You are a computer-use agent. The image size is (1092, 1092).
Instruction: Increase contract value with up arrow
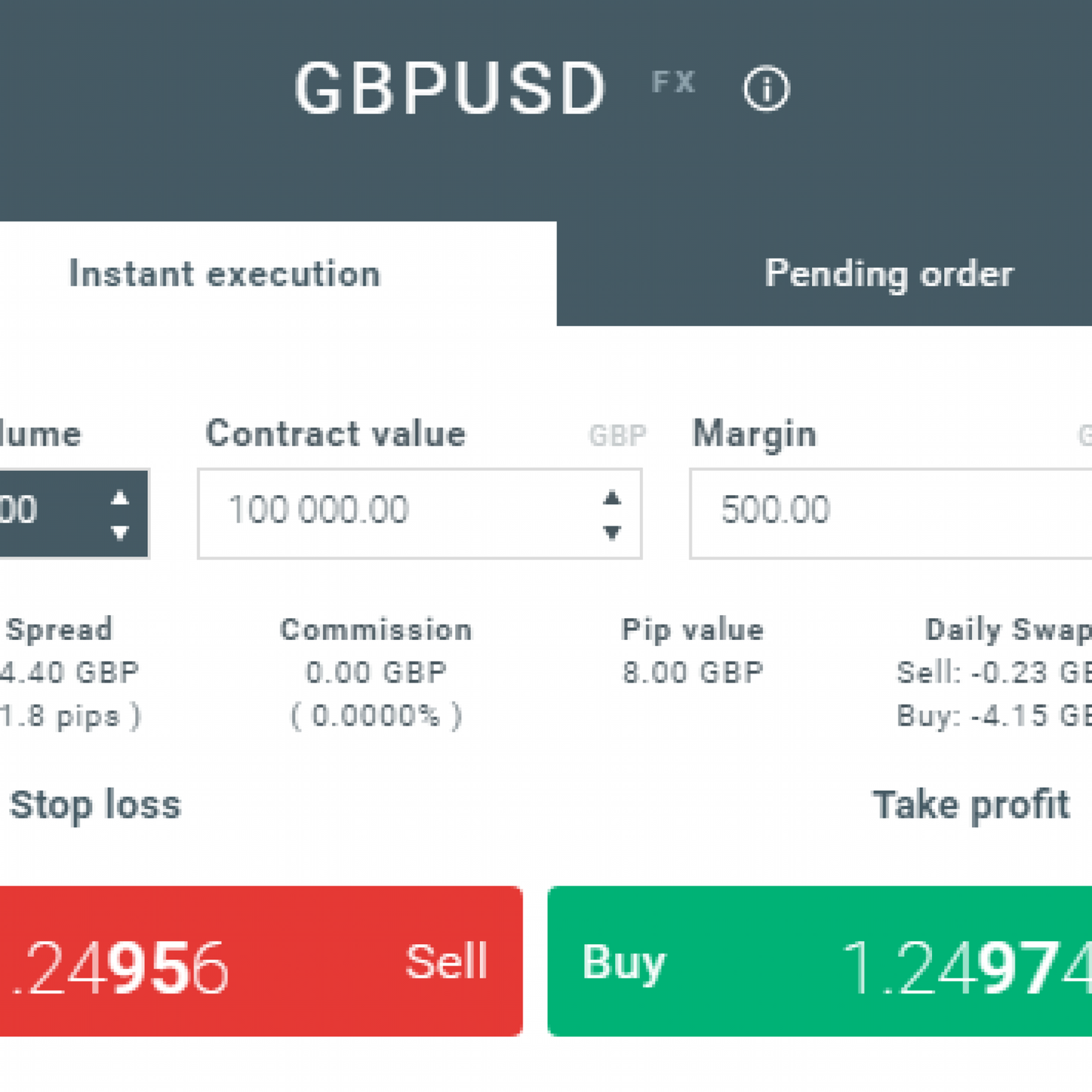tap(612, 498)
